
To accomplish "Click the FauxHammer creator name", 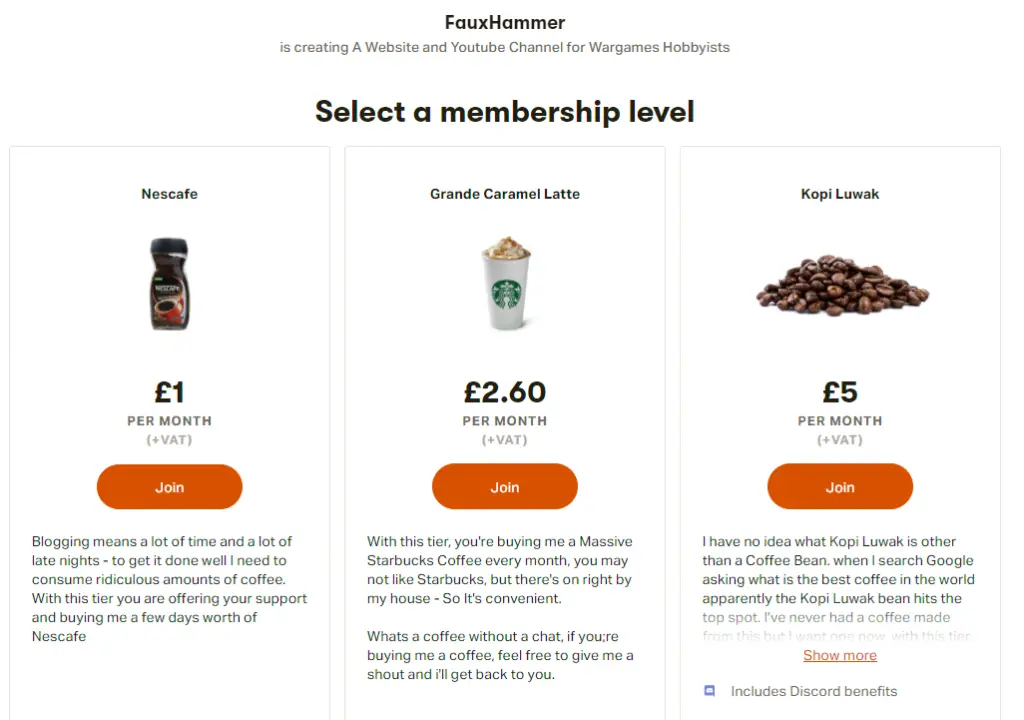I will point(505,22).
